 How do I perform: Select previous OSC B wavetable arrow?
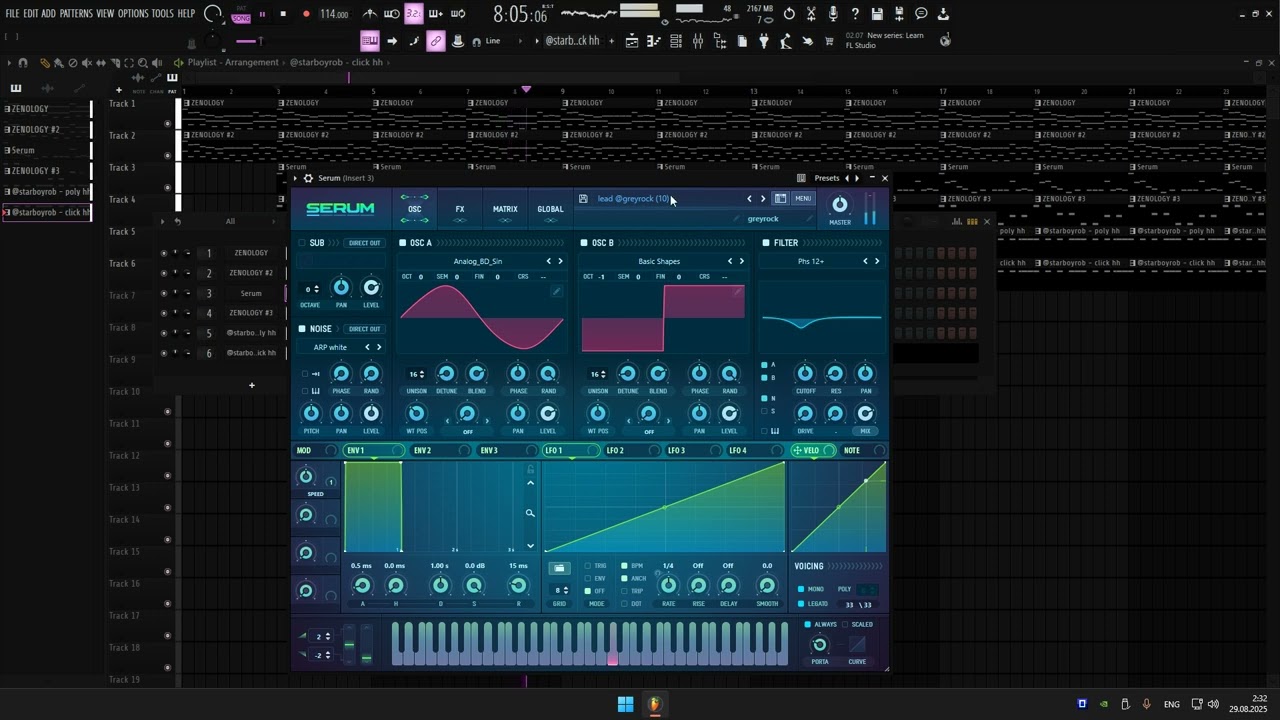pyautogui.click(x=730, y=261)
